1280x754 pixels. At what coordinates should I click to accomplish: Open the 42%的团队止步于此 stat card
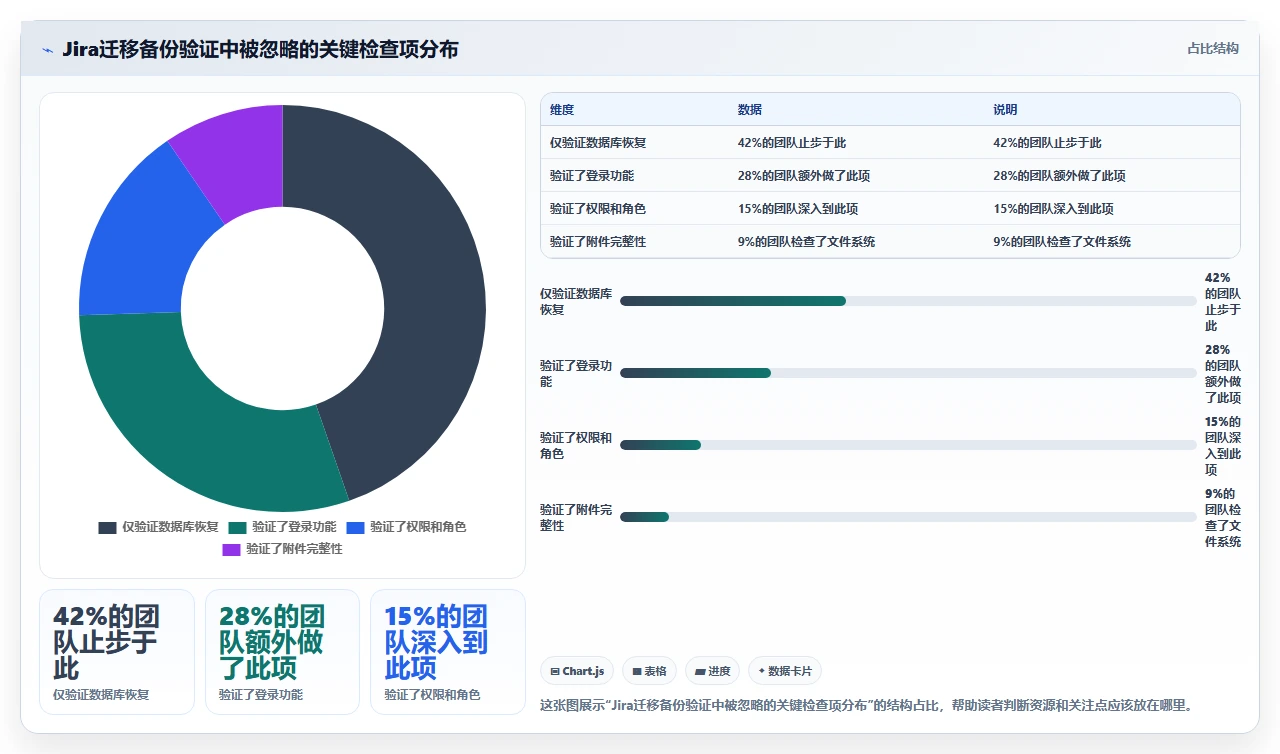point(117,652)
